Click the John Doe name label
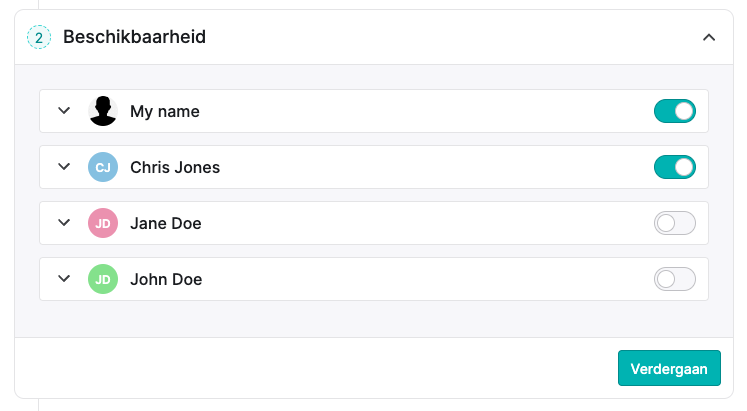Screen dimensions: 747x411 tap(166, 279)
